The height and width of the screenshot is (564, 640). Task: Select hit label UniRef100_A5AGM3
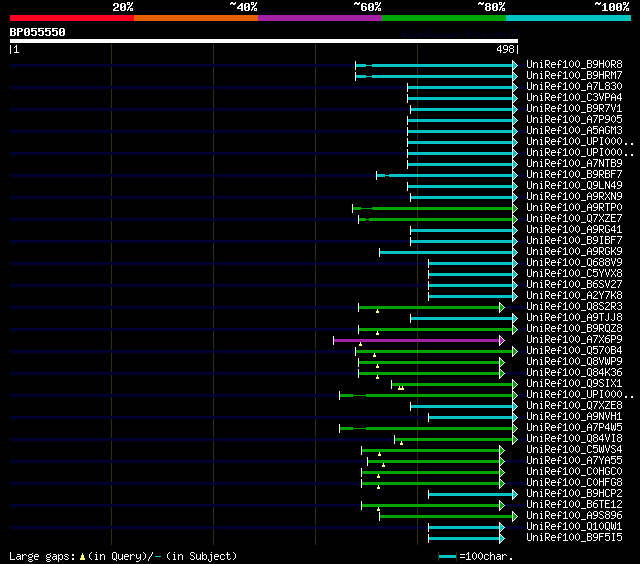click(x=574, y=131)
